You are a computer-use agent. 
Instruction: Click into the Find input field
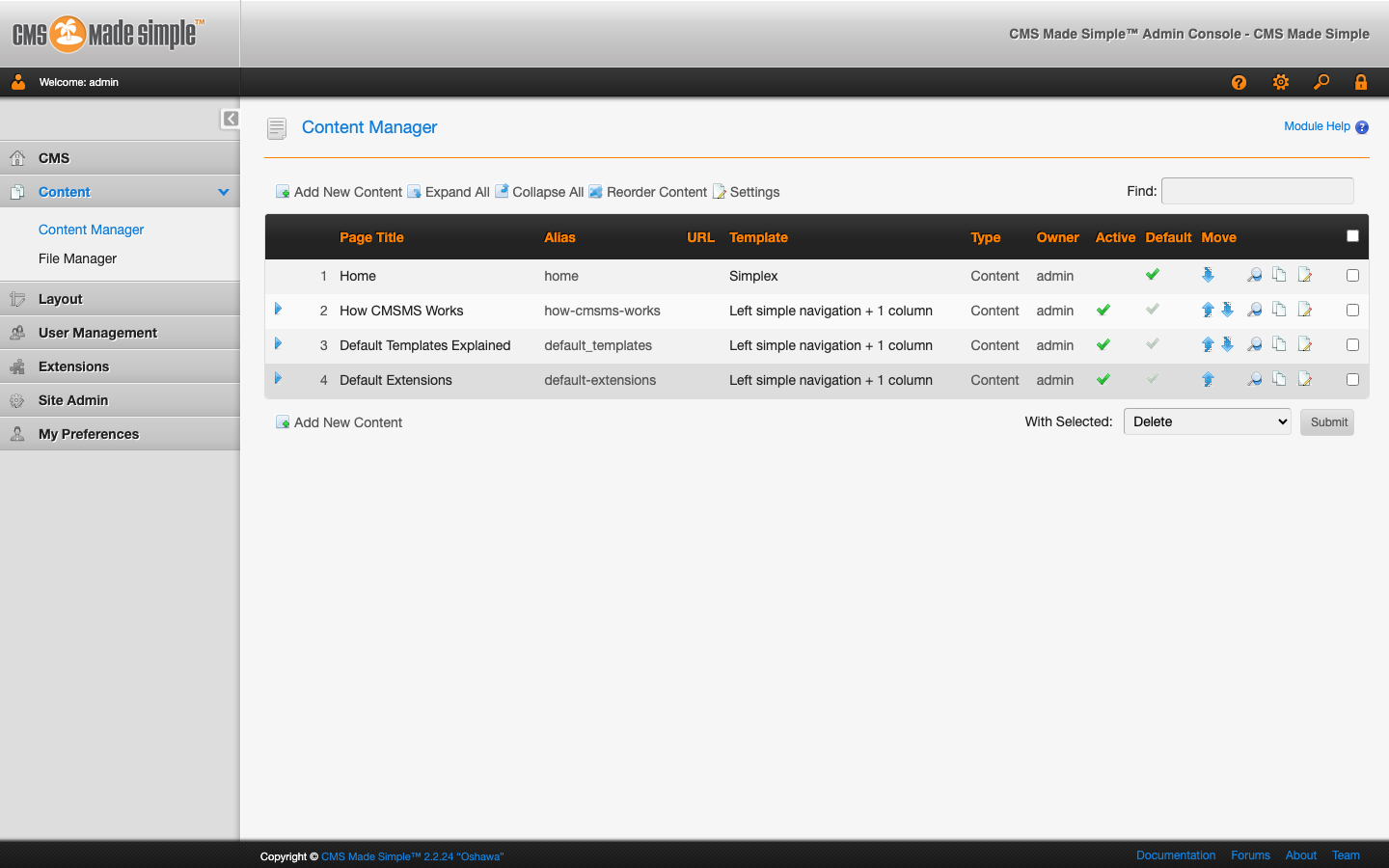tap(1258, 191)
